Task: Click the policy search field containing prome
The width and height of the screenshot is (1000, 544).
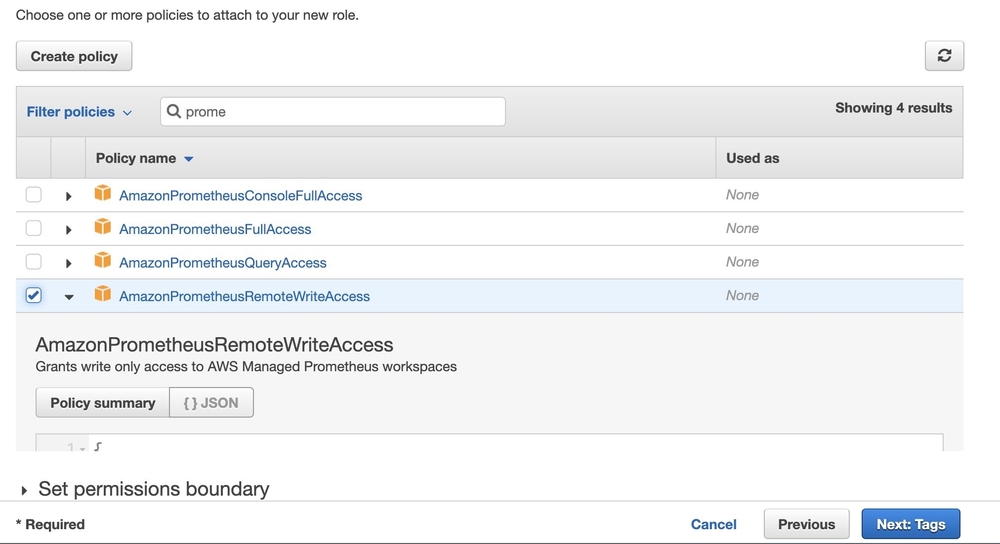Action: 333,112
